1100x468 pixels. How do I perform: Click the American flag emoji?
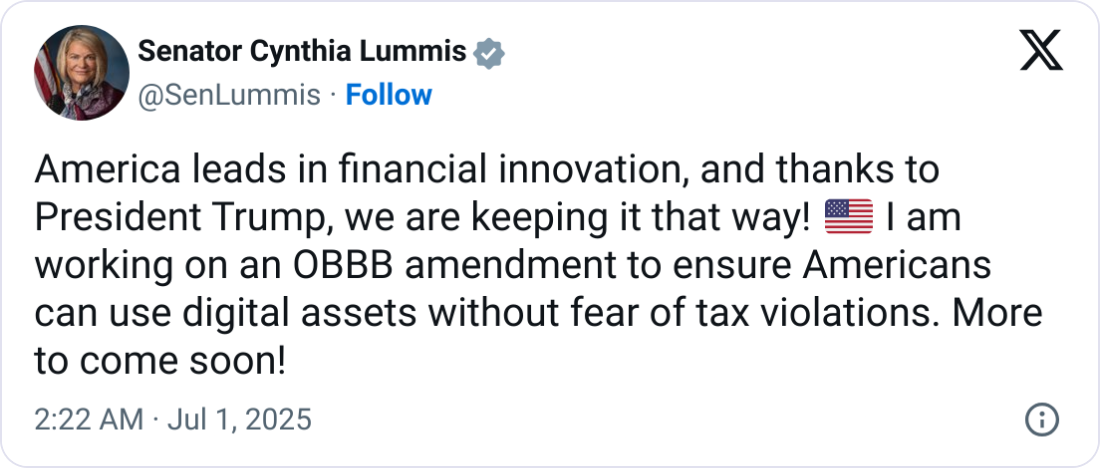(849, 217)
